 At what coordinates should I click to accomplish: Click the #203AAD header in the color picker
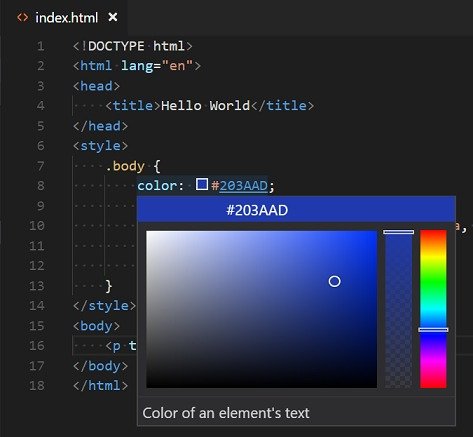(x=296, y=210)
